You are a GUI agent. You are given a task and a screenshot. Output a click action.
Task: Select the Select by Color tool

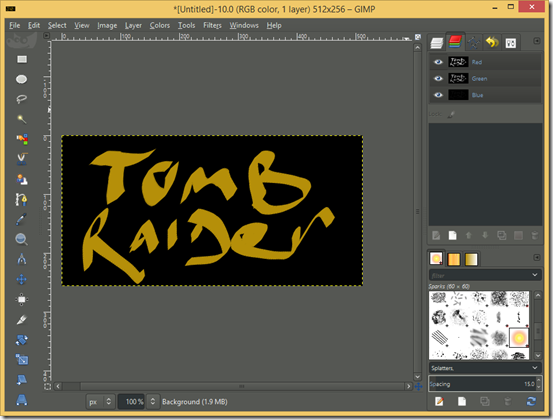tap(22, 139)
